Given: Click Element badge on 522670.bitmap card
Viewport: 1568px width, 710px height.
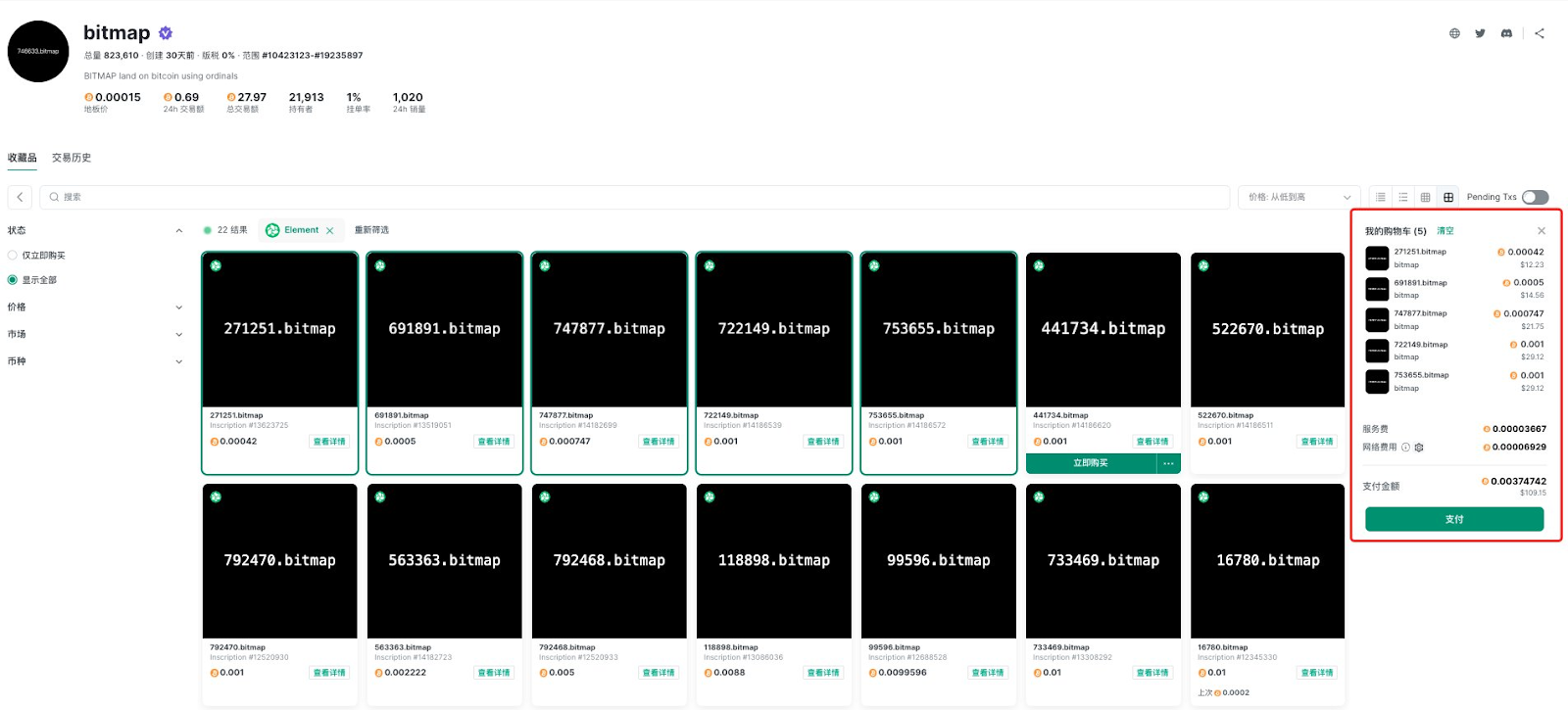Looking at the screenshot, I should click(1203, 265).
